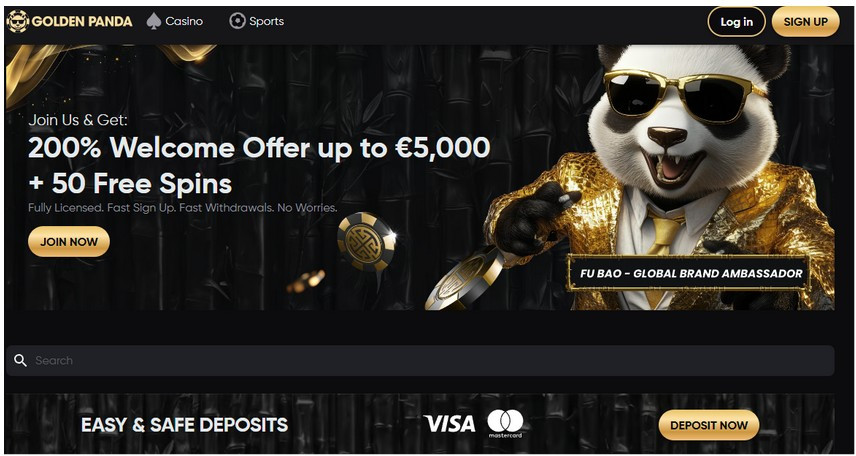This screenshot has height=456, width=856.
Task: Click the spade icon beside Casino
Action: (x=154, y=21)
